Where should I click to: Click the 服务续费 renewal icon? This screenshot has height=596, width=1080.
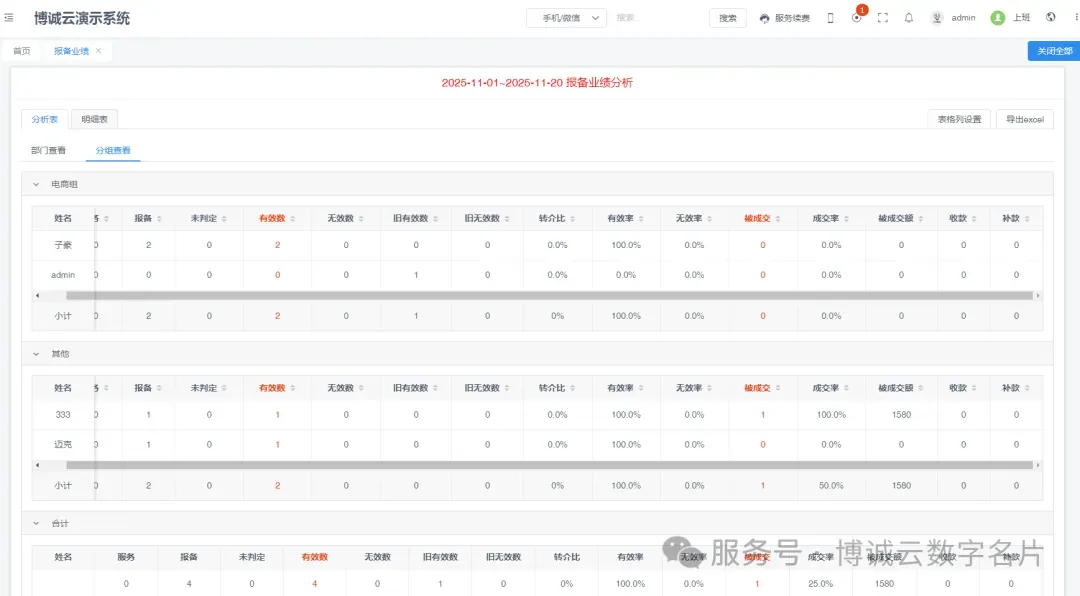tap(765, 18)
